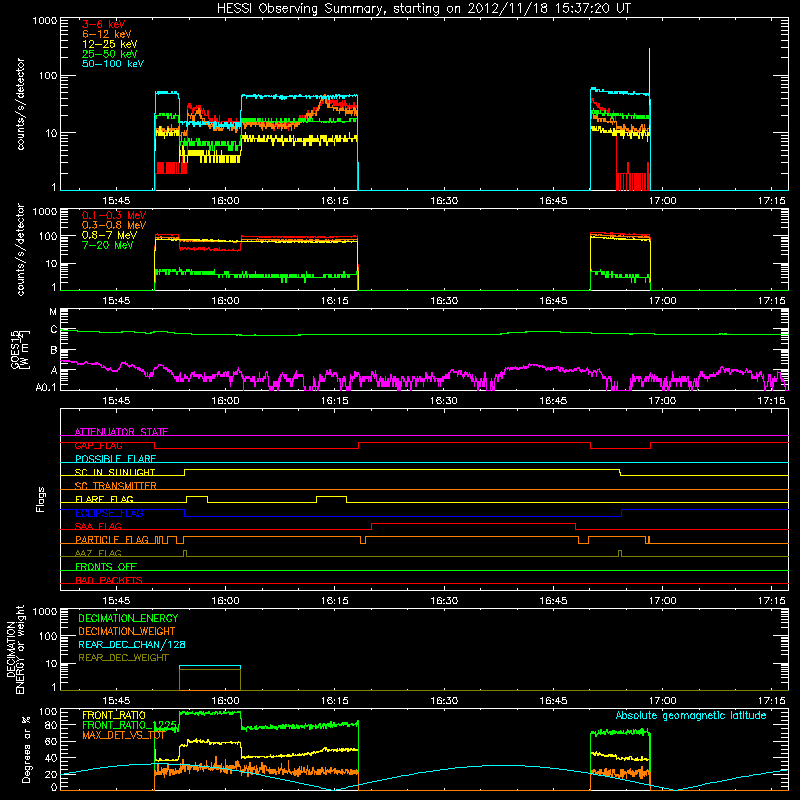Select the 25-50 keV legend entry
The image size is (800, 800).
109,54
